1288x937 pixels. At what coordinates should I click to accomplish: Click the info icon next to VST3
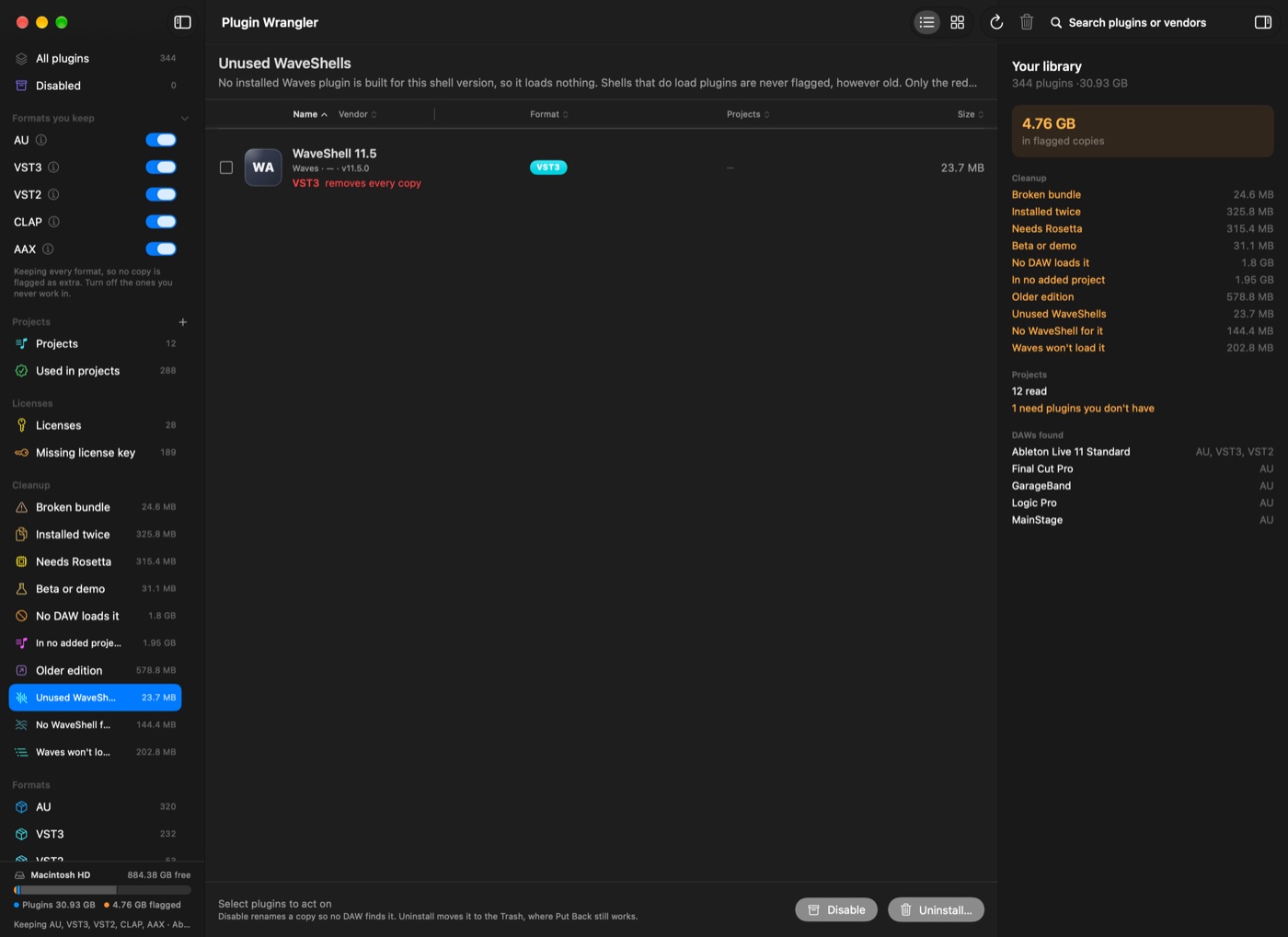click(x=53, y=168)
